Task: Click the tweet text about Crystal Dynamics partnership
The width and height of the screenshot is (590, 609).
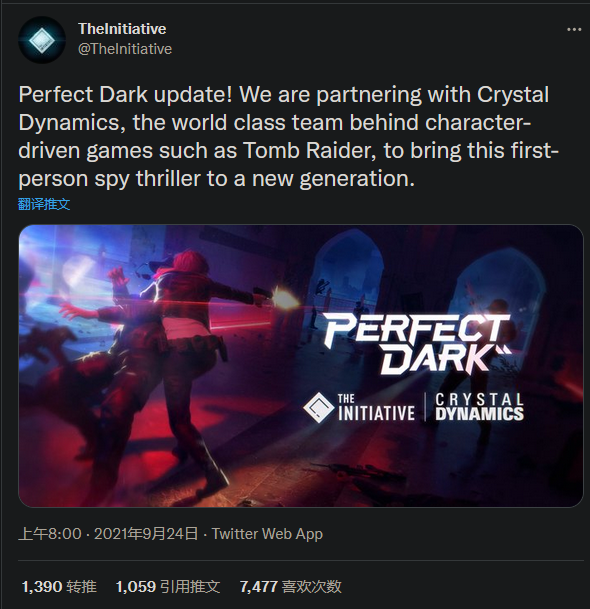Action: [288, 137]
